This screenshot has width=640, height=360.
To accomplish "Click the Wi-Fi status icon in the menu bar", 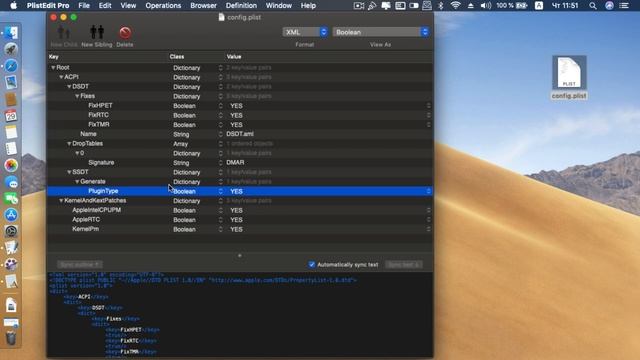I will [x=456, y=6].
